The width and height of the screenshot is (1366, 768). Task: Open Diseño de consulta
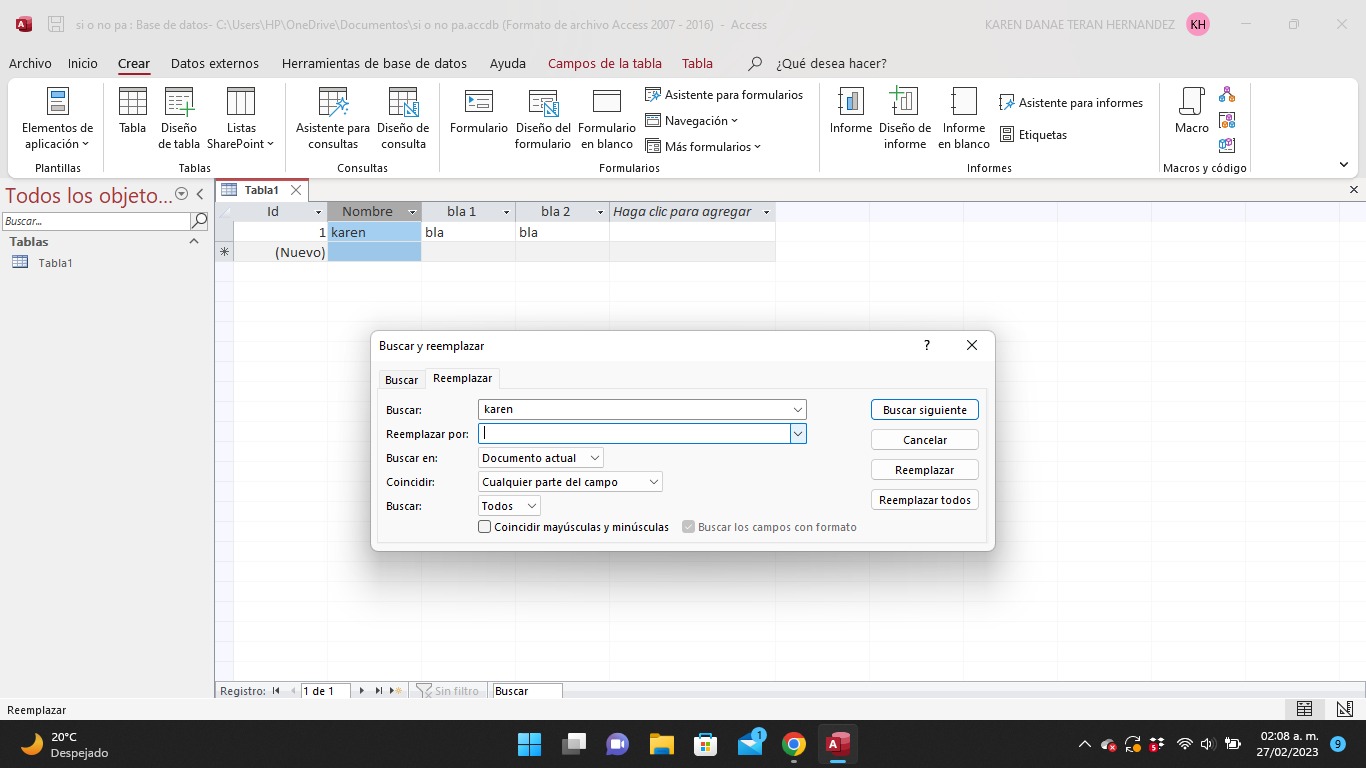[x=403, y=118]
